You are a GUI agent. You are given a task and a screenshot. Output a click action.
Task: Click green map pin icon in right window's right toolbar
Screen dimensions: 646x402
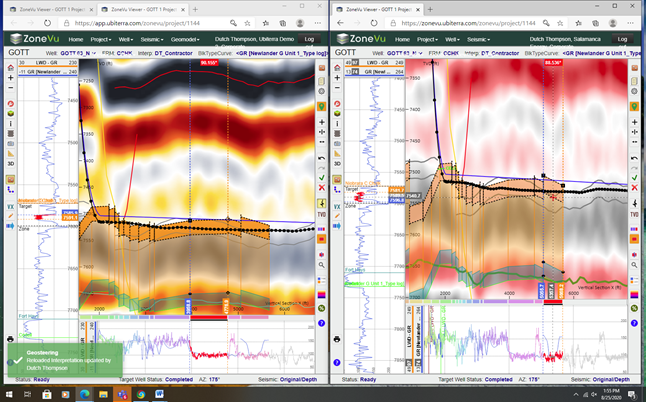point(634,107)
